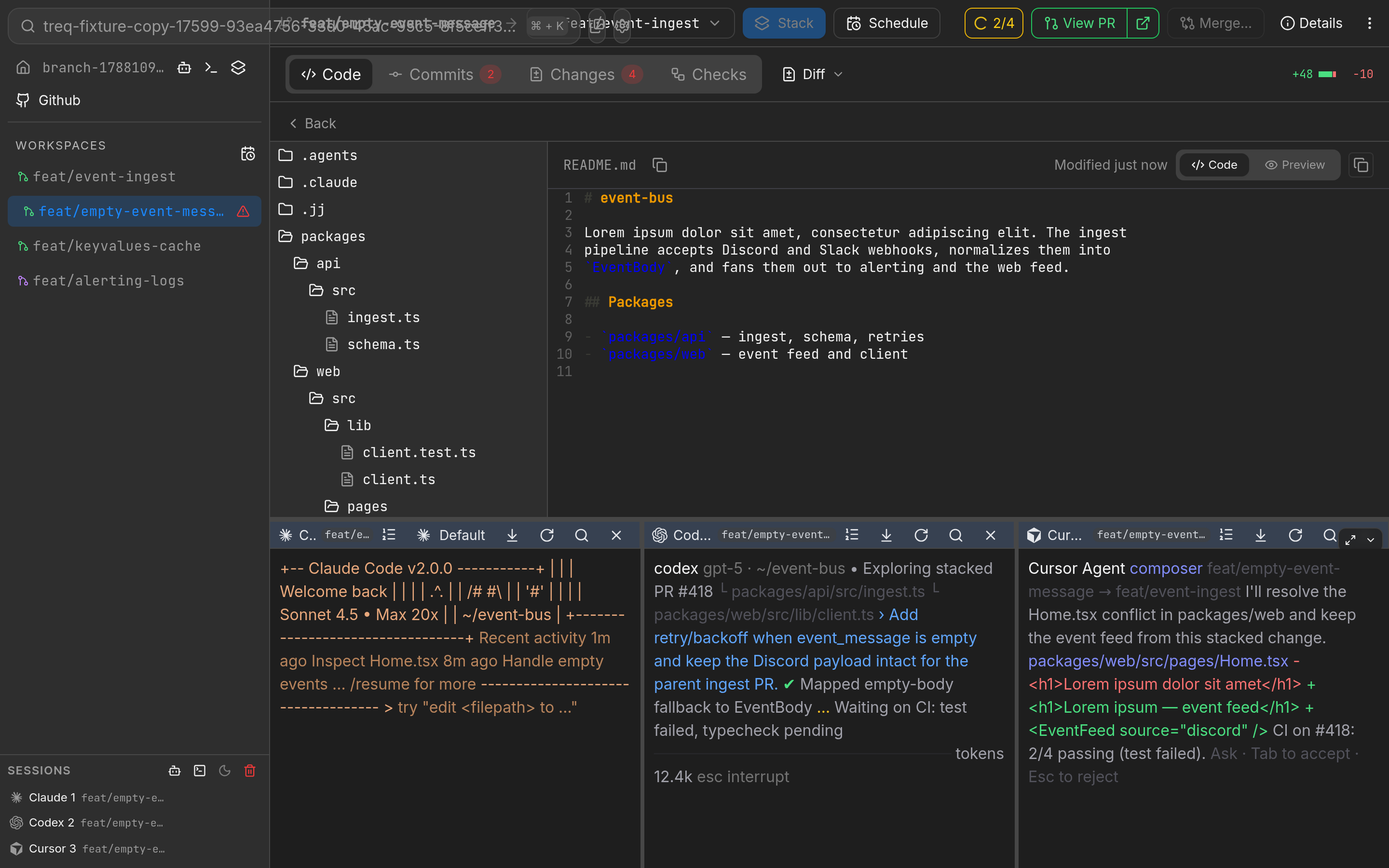
Task: Switch to the Checks tab
Action: tap(709, 74)
